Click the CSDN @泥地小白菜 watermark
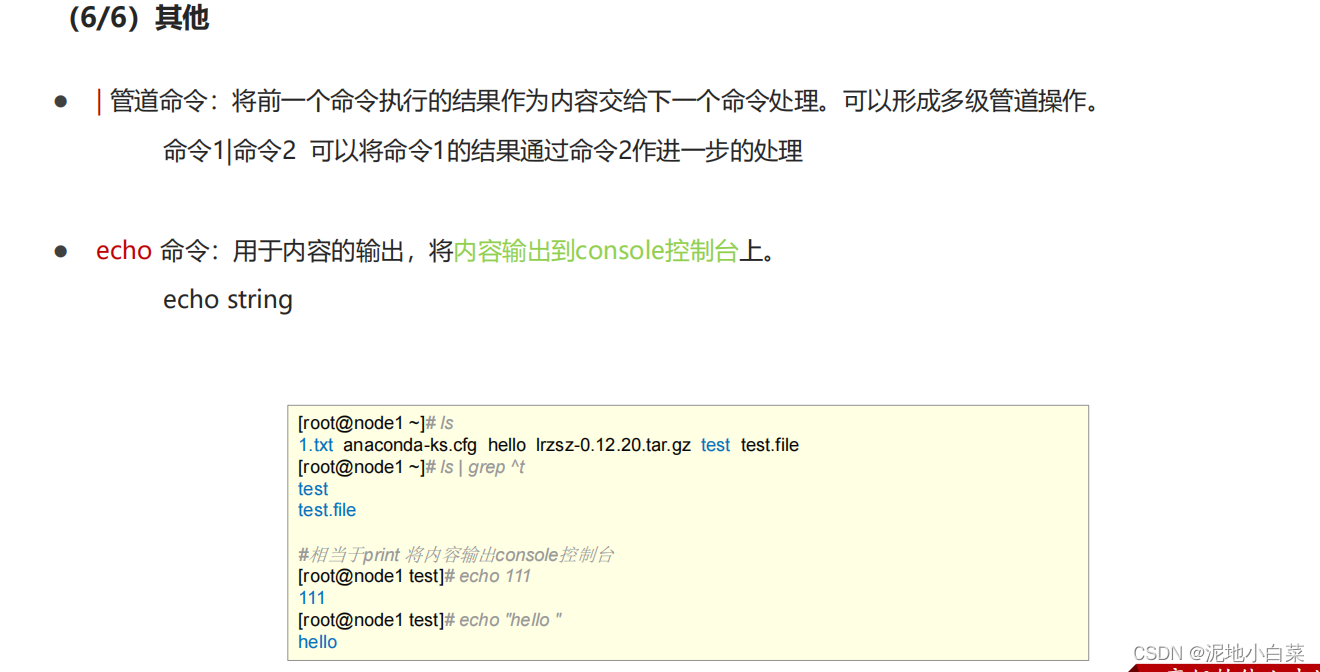This screenshot has width=1320, height=672. pos(1219,653)
